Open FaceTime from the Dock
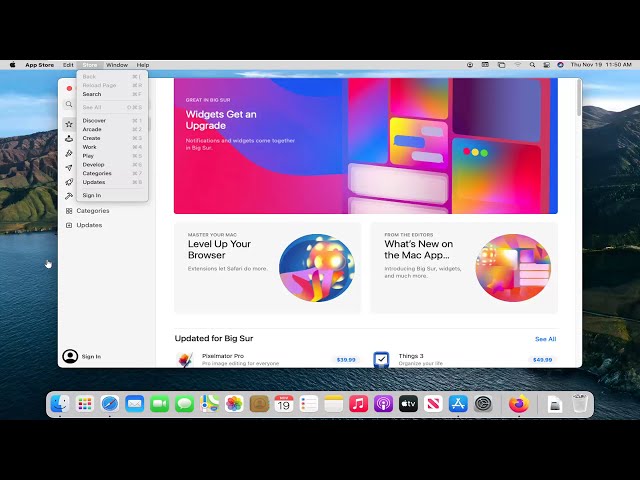This screenshot has width=640, height=480. point(160,404)
